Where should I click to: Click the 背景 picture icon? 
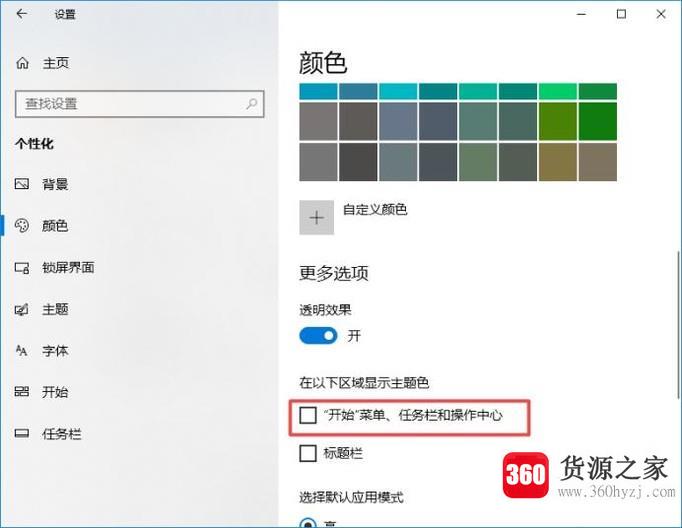[22, 184]
